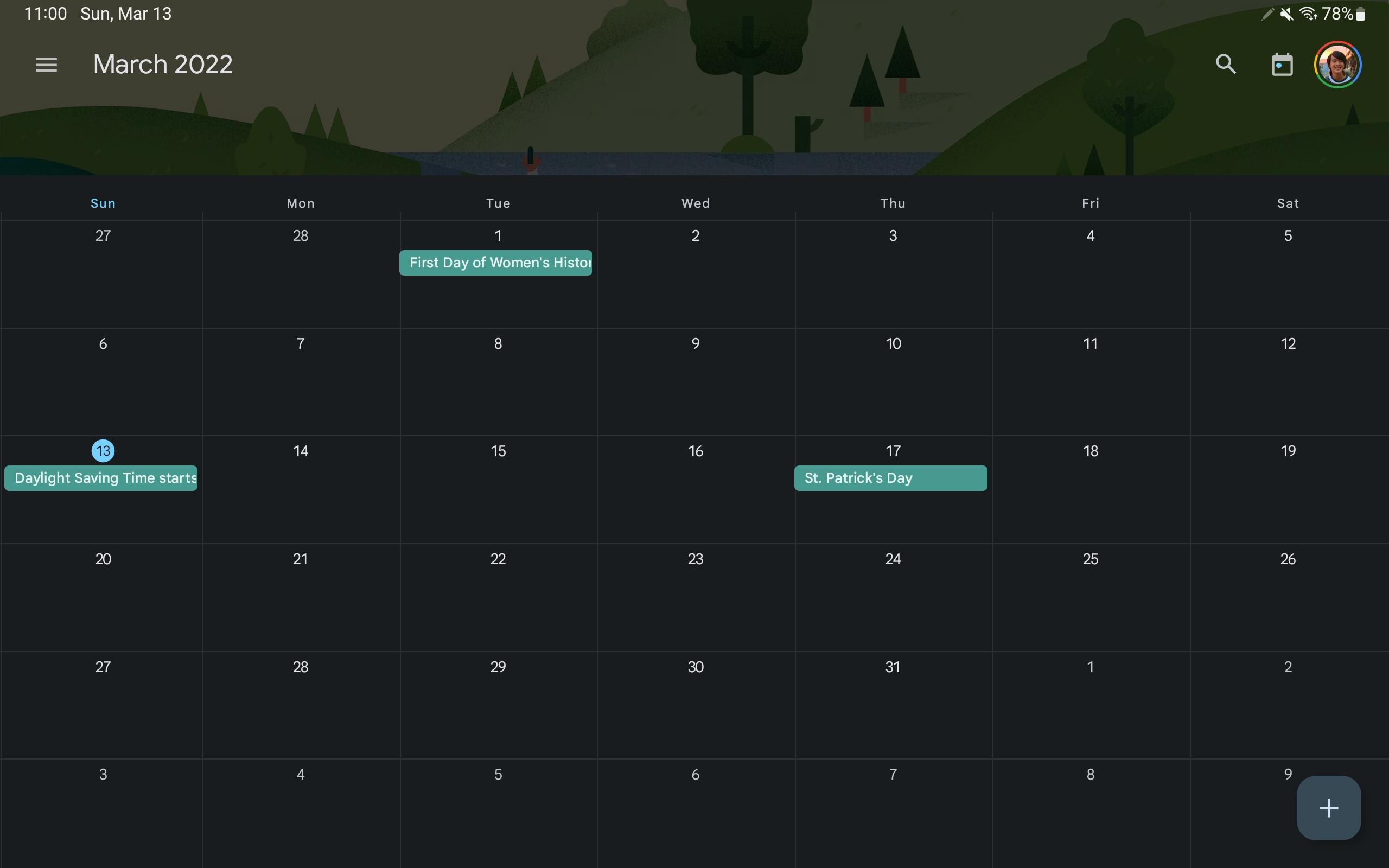Click the Sun column header to sort
The width and height of the screenshot is (1389, 868).
[103, 203]
